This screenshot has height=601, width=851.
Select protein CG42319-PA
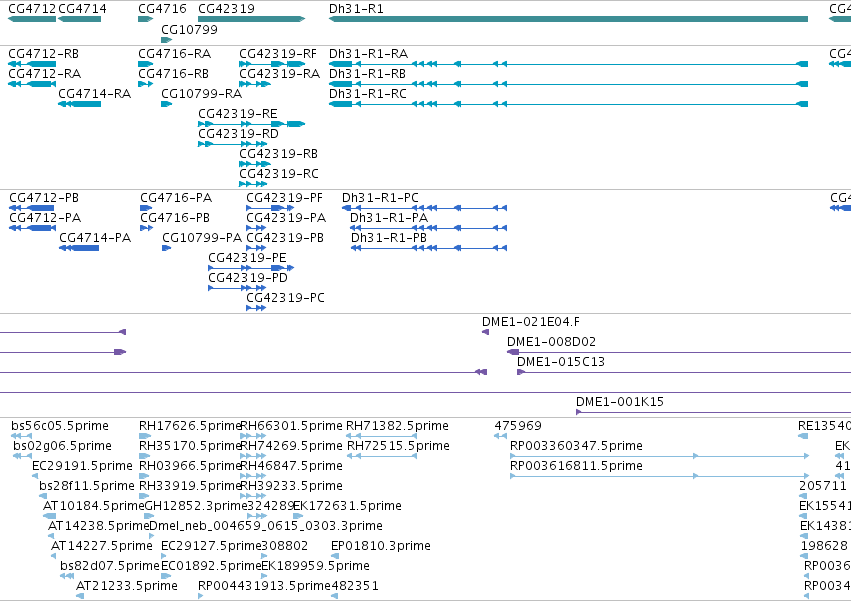(x=286, y=218)
